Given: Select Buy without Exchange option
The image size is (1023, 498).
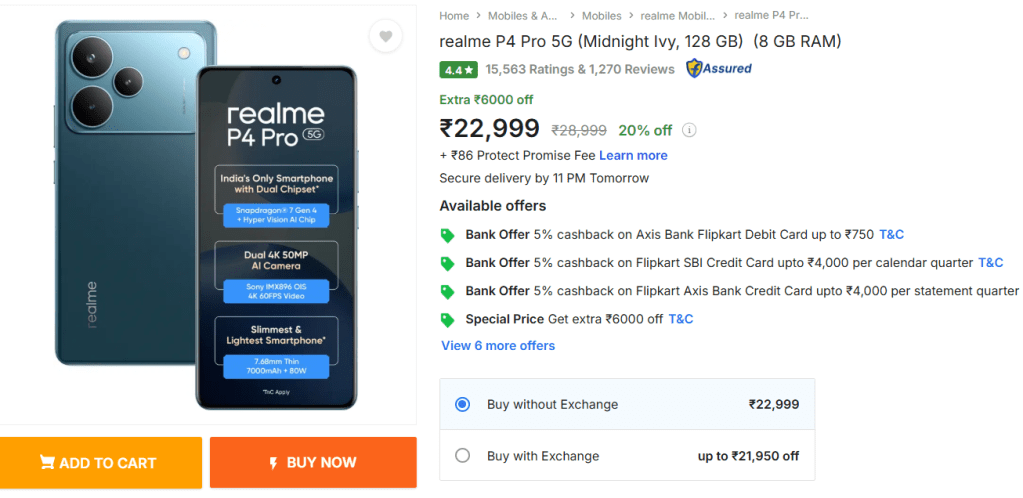Looking at the screenshot, I should click(x=462, y=405).
